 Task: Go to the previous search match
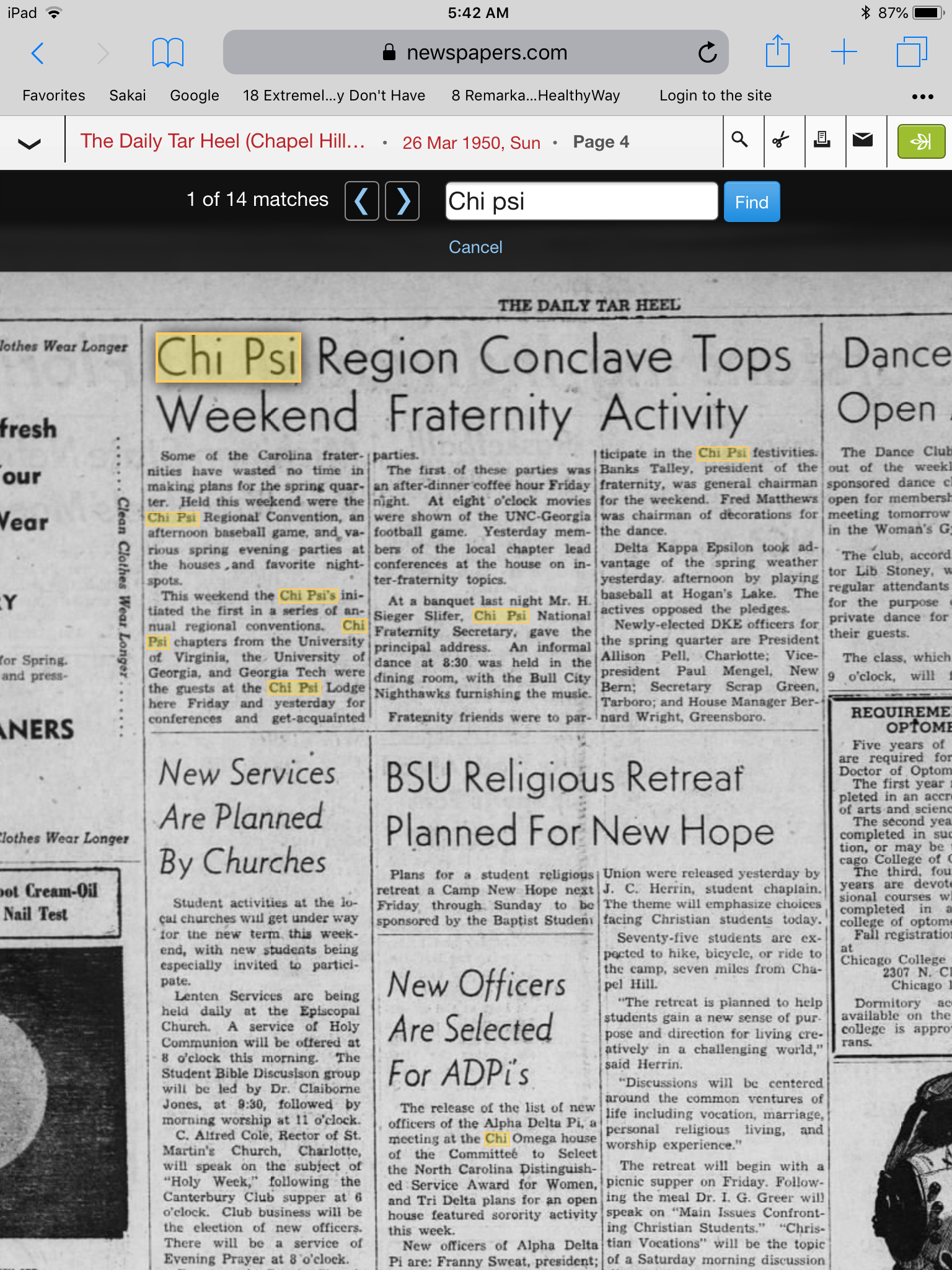pos(362,201)
